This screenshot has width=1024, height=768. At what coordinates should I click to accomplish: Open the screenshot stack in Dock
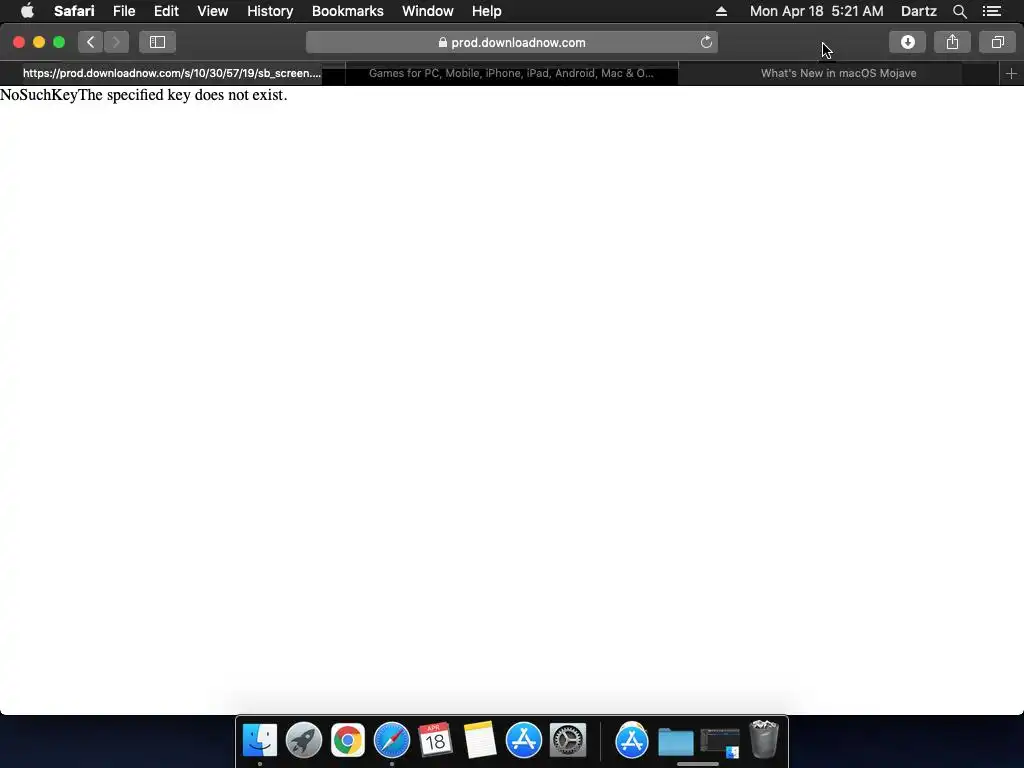click(720, 743)
